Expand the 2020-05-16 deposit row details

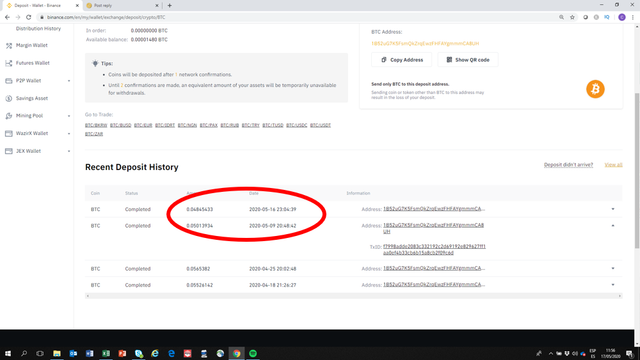(613, 209)
